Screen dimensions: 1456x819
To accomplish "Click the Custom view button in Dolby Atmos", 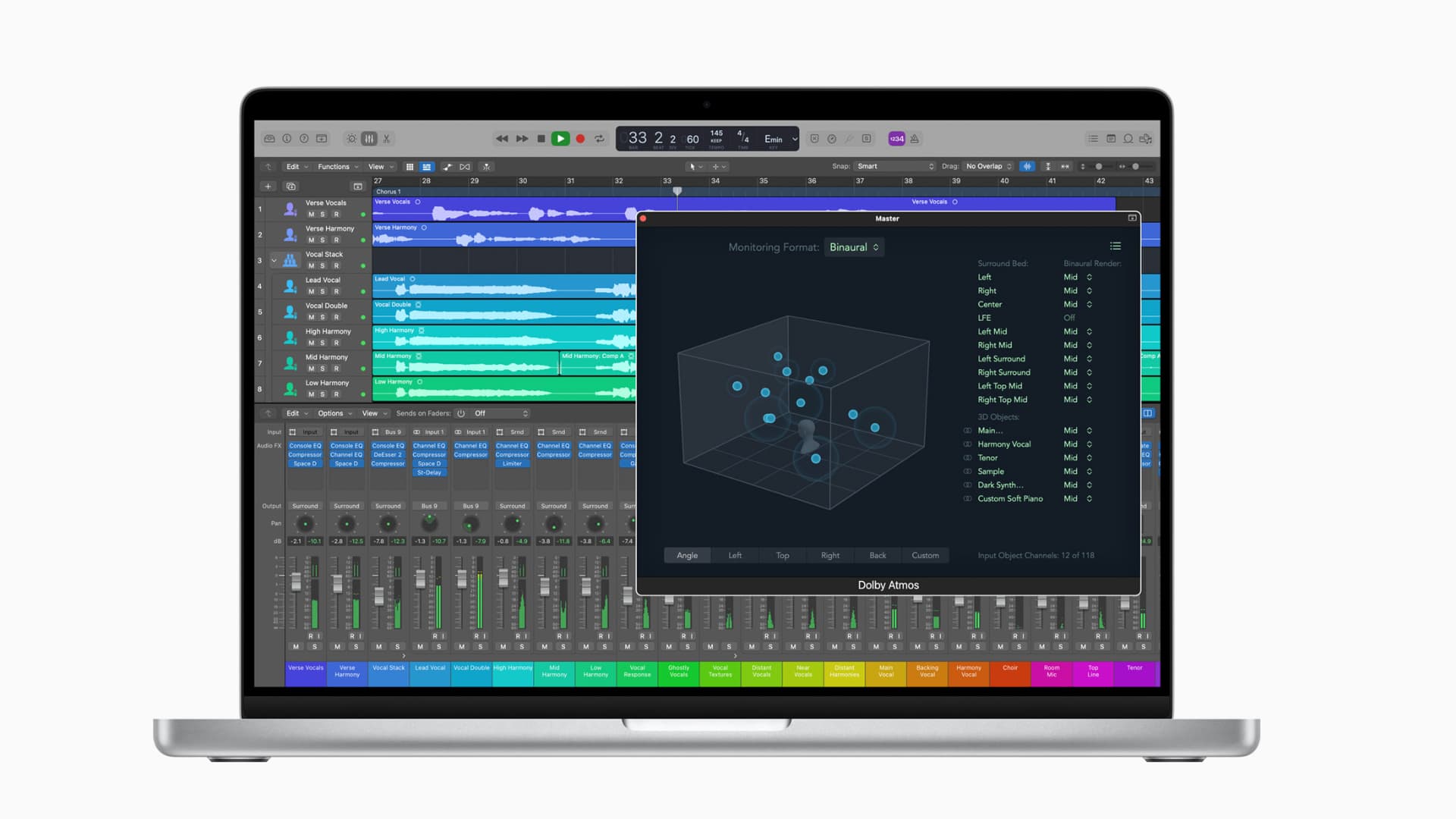I will click(925, 556).
